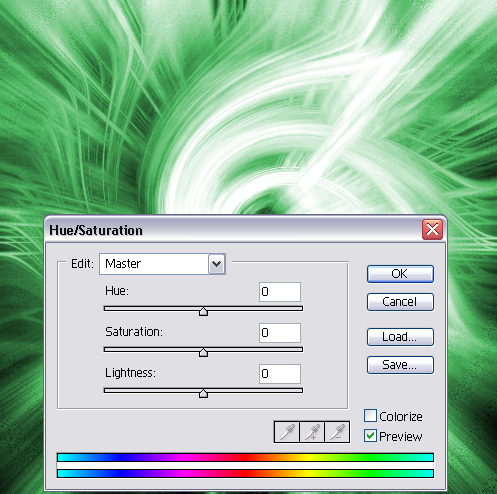The height and width of the screenshot is (494, 497).
Task: Click the Load... button
Action: 400,337
